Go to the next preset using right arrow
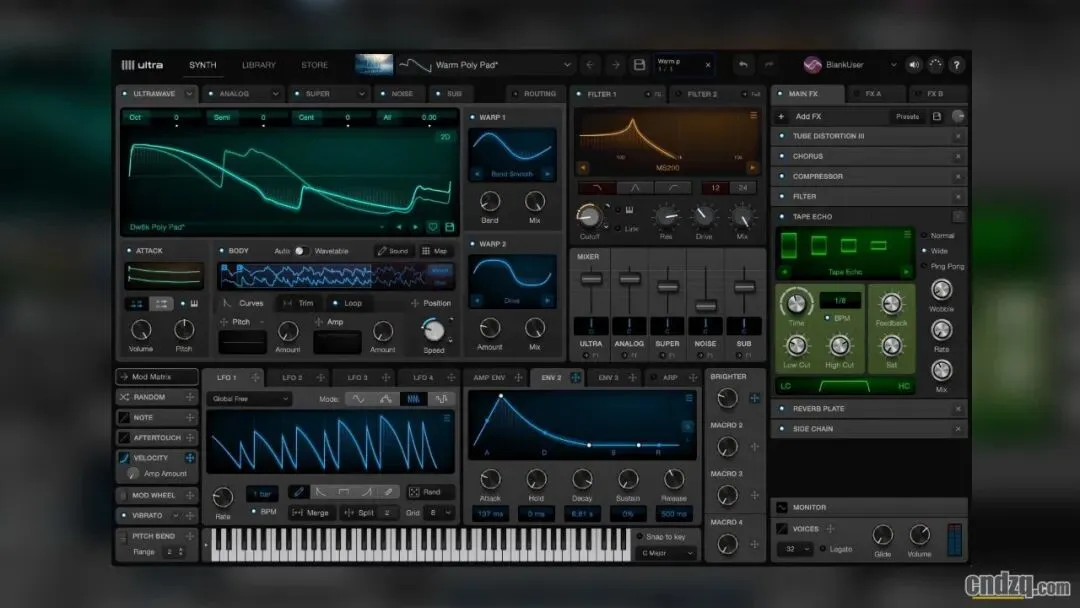Viewport: 1080px width, 608px height. coord(615,65)
